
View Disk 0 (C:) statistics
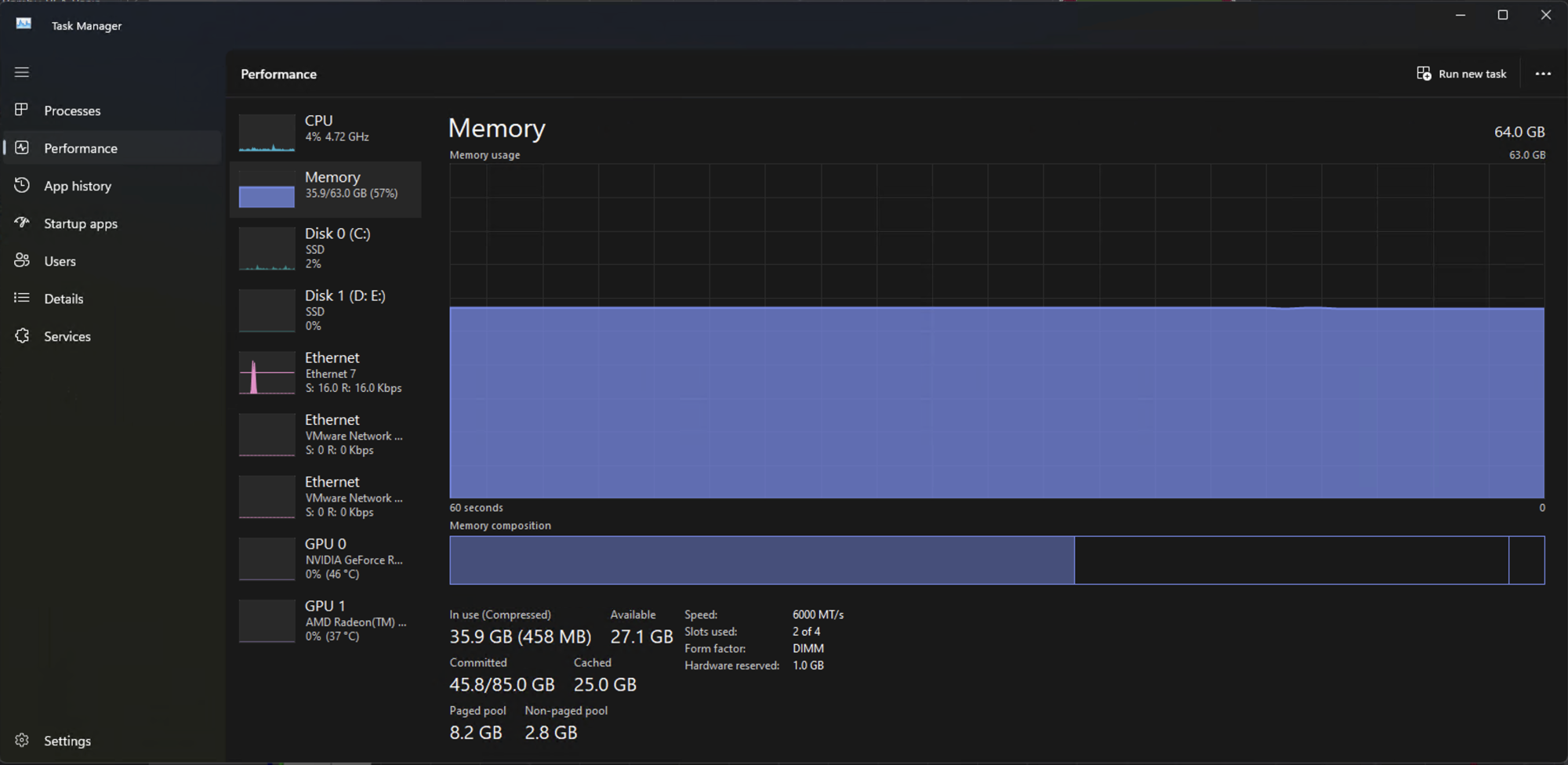(x=325, y=248)
